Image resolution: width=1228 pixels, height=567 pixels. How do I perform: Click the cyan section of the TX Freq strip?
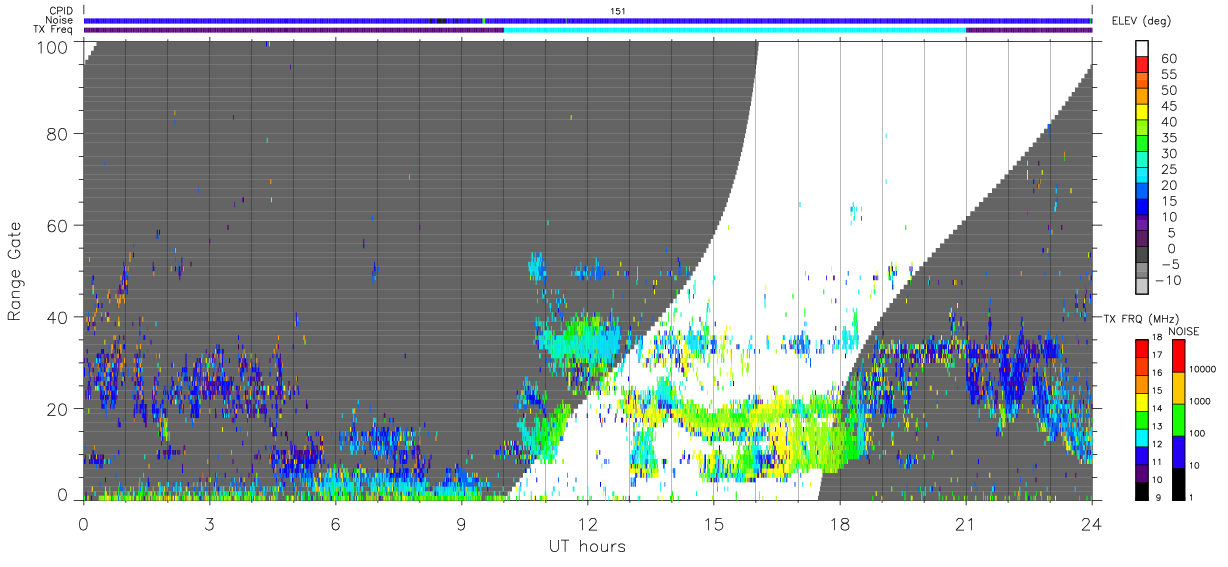(x=735, y=30)
